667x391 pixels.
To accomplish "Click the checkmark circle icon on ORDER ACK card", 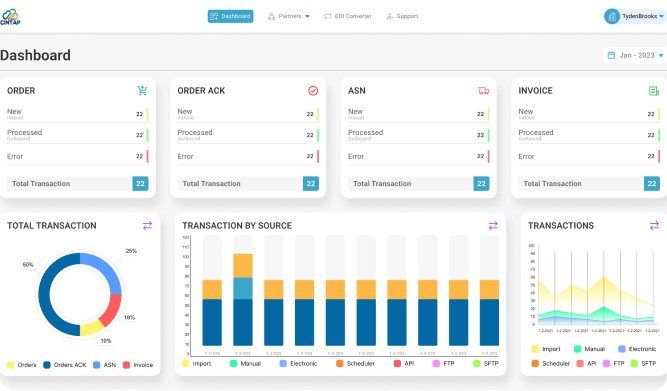I will (313, 91).
